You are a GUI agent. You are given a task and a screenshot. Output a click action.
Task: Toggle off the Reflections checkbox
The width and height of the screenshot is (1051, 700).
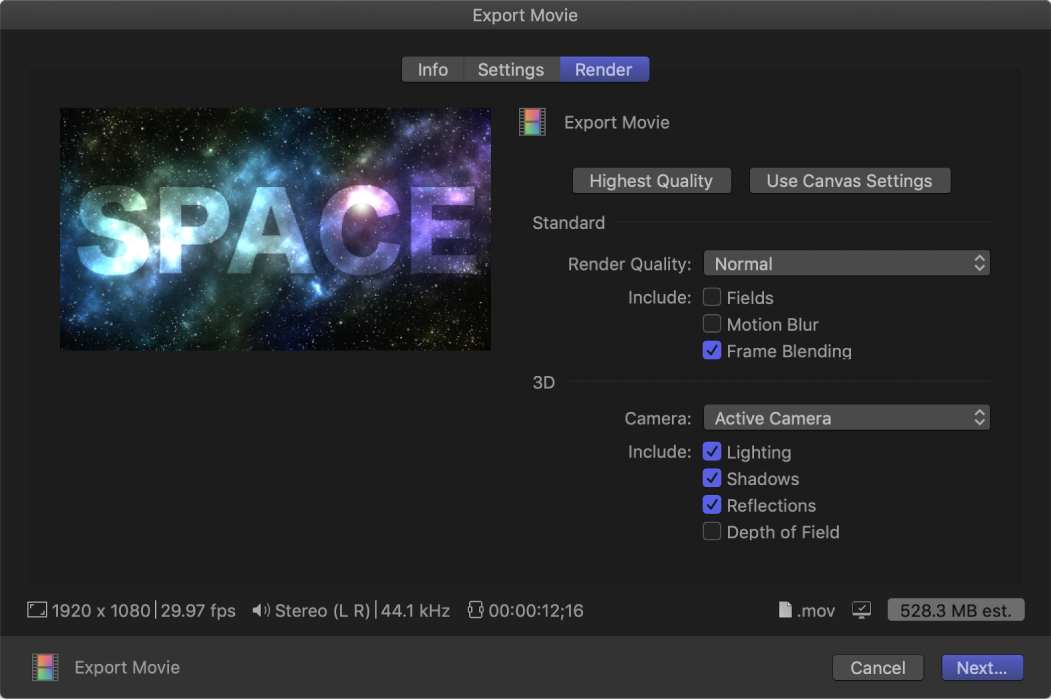(712, 505)
